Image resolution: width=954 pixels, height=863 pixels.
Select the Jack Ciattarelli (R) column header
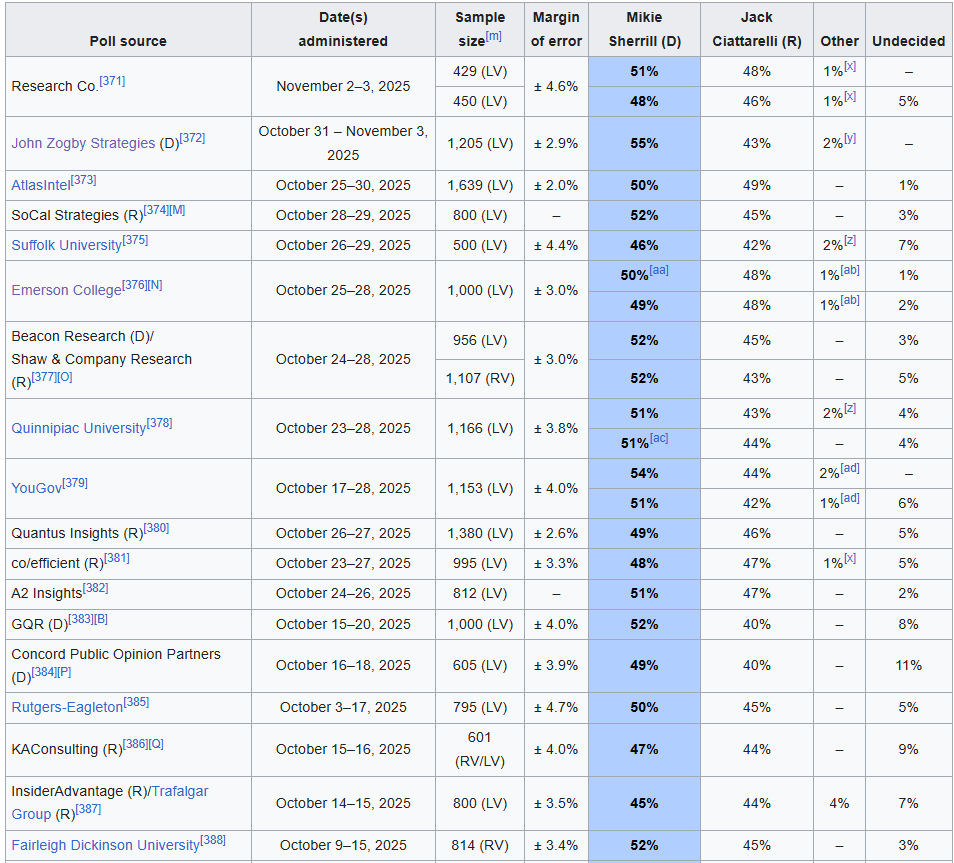pos(757,29)
